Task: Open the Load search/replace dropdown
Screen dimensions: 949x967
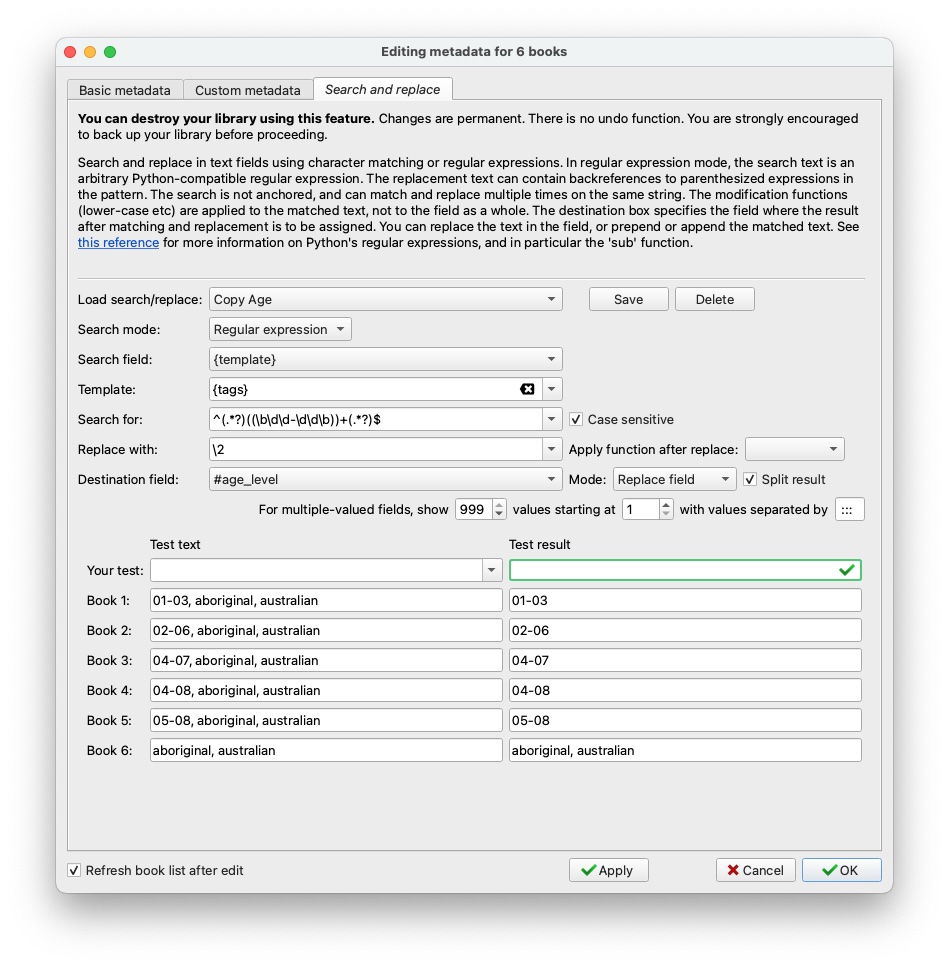Action: (x=385, y=299)
